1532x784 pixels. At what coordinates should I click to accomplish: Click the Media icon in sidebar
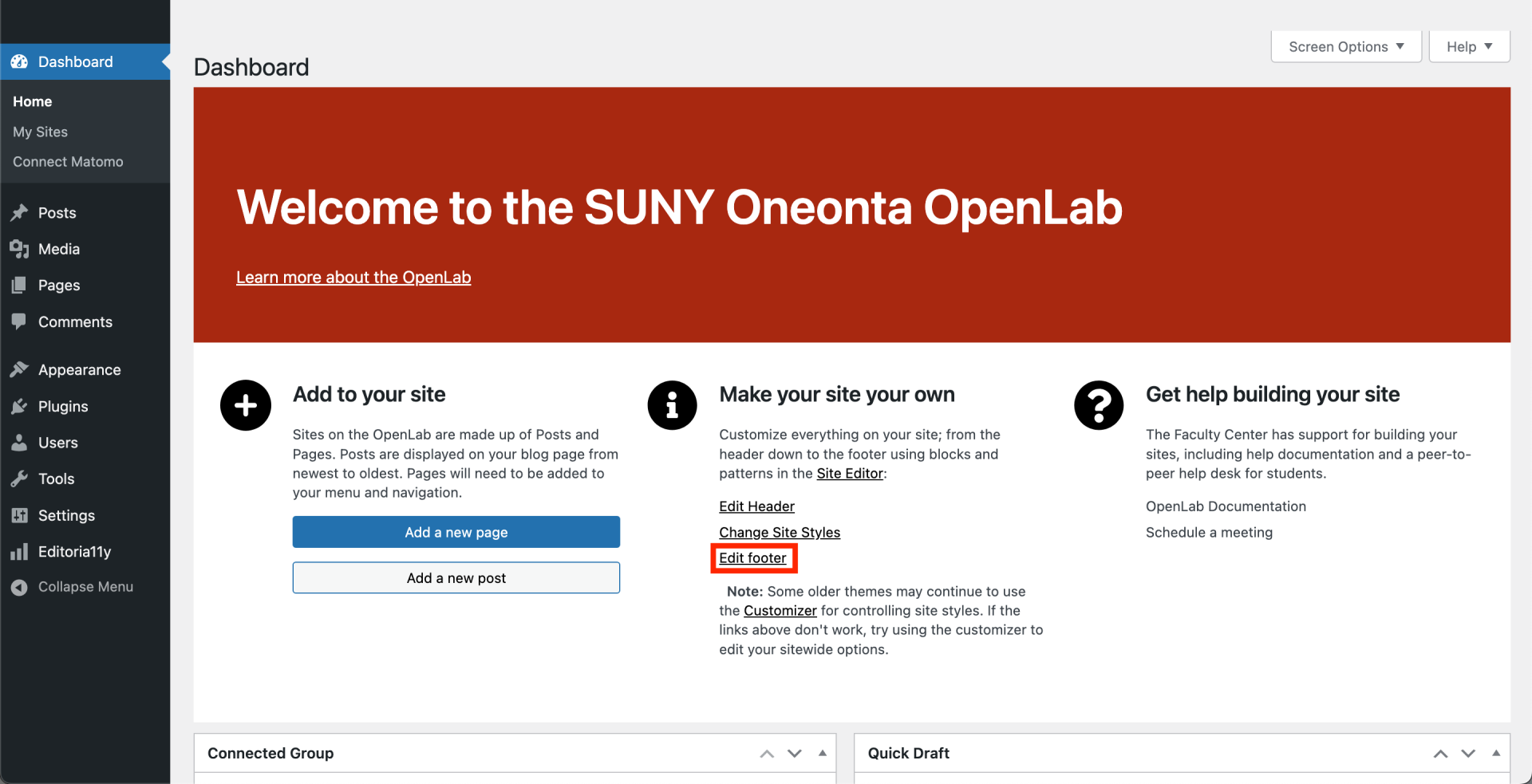coord(19,249)
